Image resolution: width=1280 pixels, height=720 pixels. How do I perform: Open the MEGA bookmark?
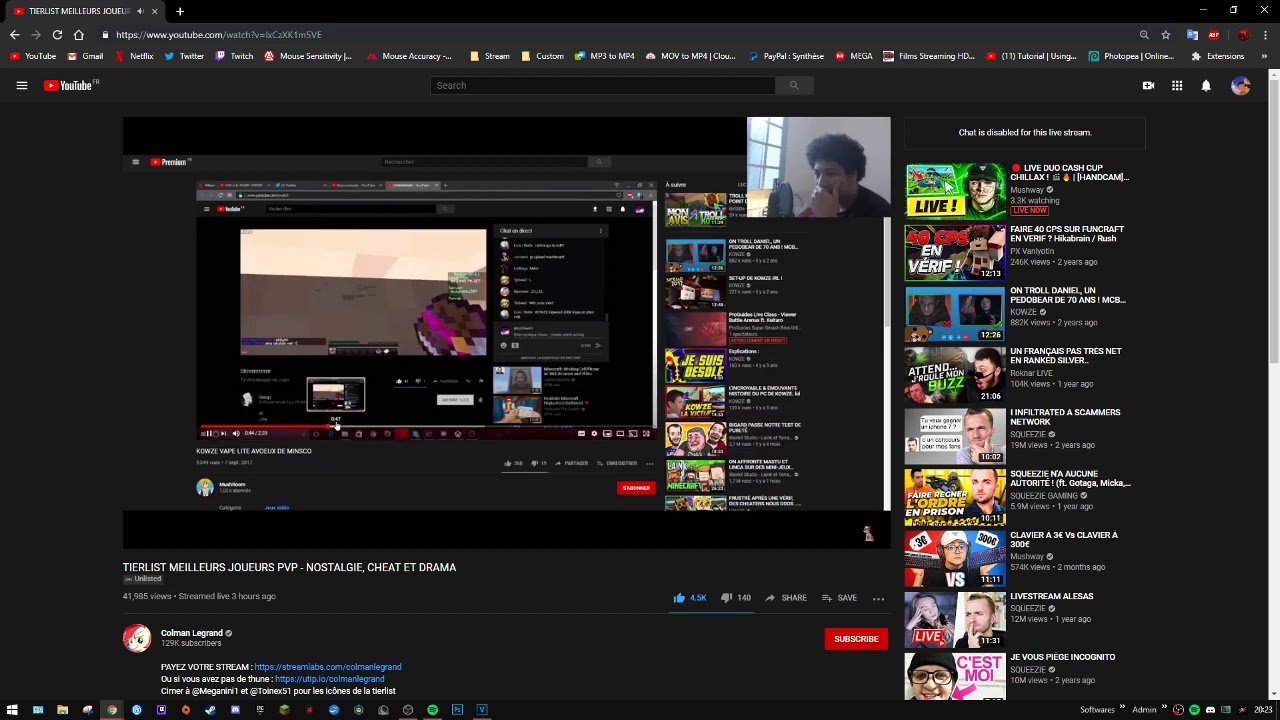[855, 56]
